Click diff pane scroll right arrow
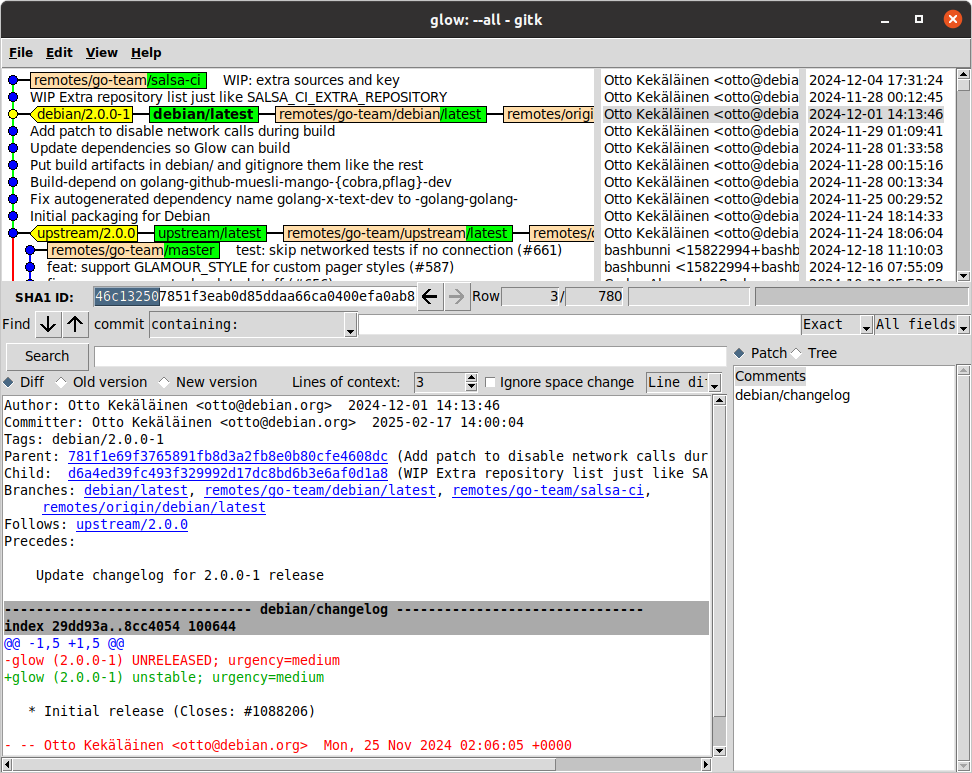Screen dimensions: 972x773 706,765
